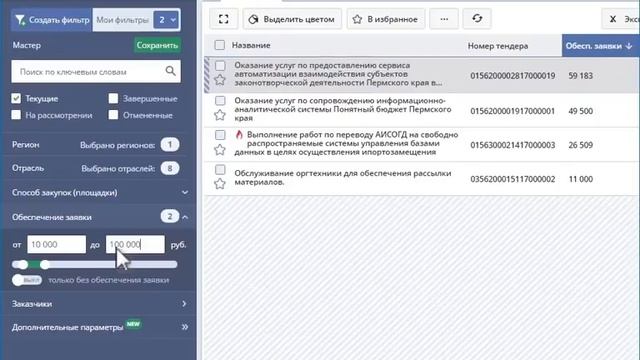The image size is (640, 360).
Task: Click the value 49 500
Action: 580,111
